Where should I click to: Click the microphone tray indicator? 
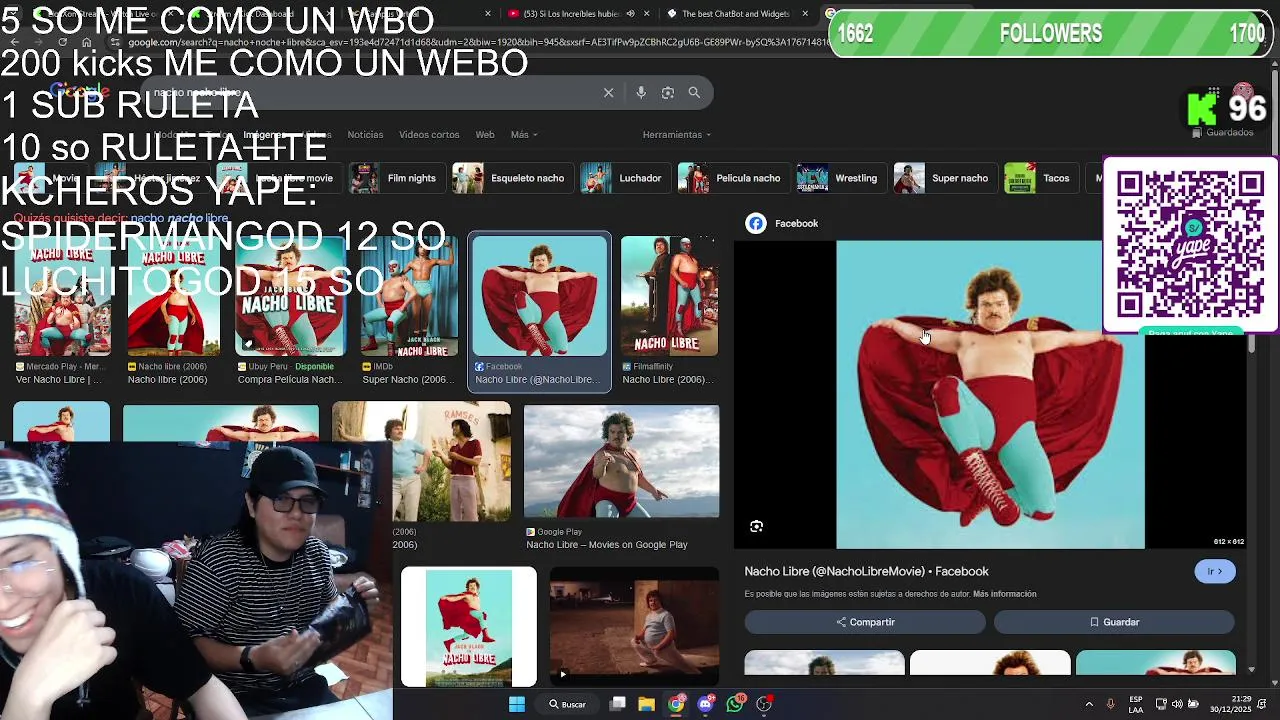click(1110, 704)
